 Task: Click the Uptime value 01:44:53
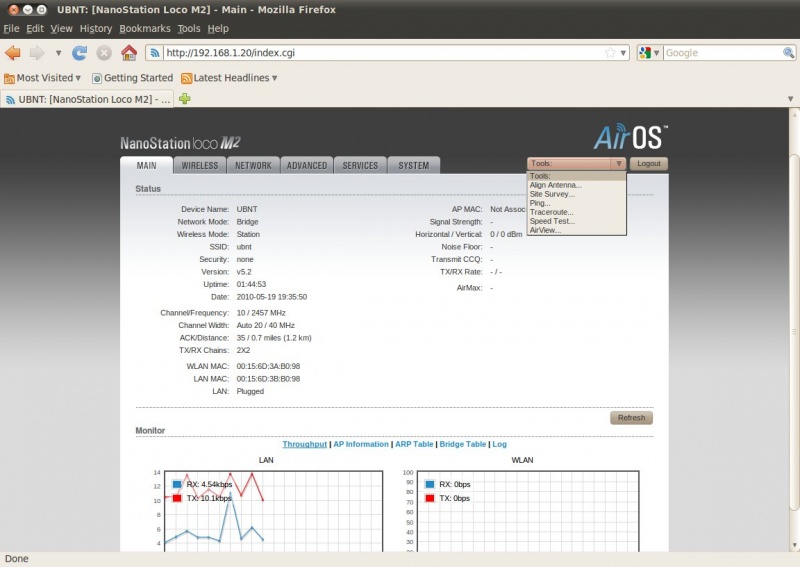[x=251, y=284]
